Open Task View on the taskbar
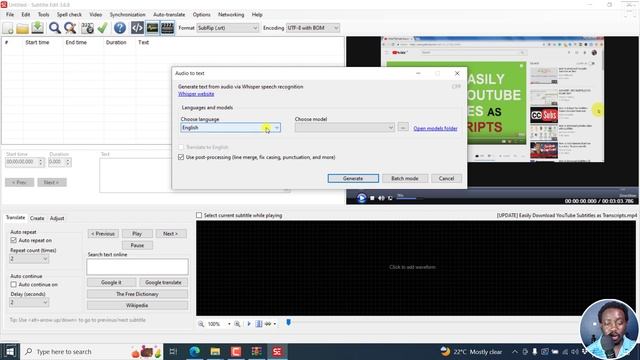Image resolution: width=640 pixels, height=360 pixels. (173, 351)
